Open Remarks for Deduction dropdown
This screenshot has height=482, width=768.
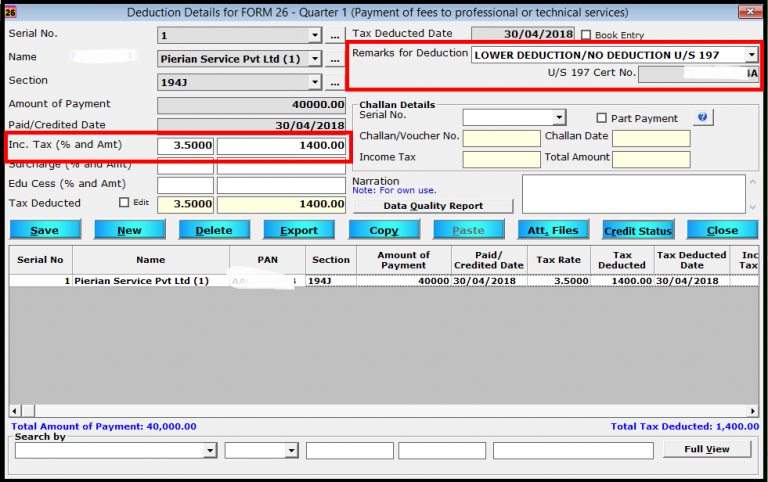[x=751, y=55]
